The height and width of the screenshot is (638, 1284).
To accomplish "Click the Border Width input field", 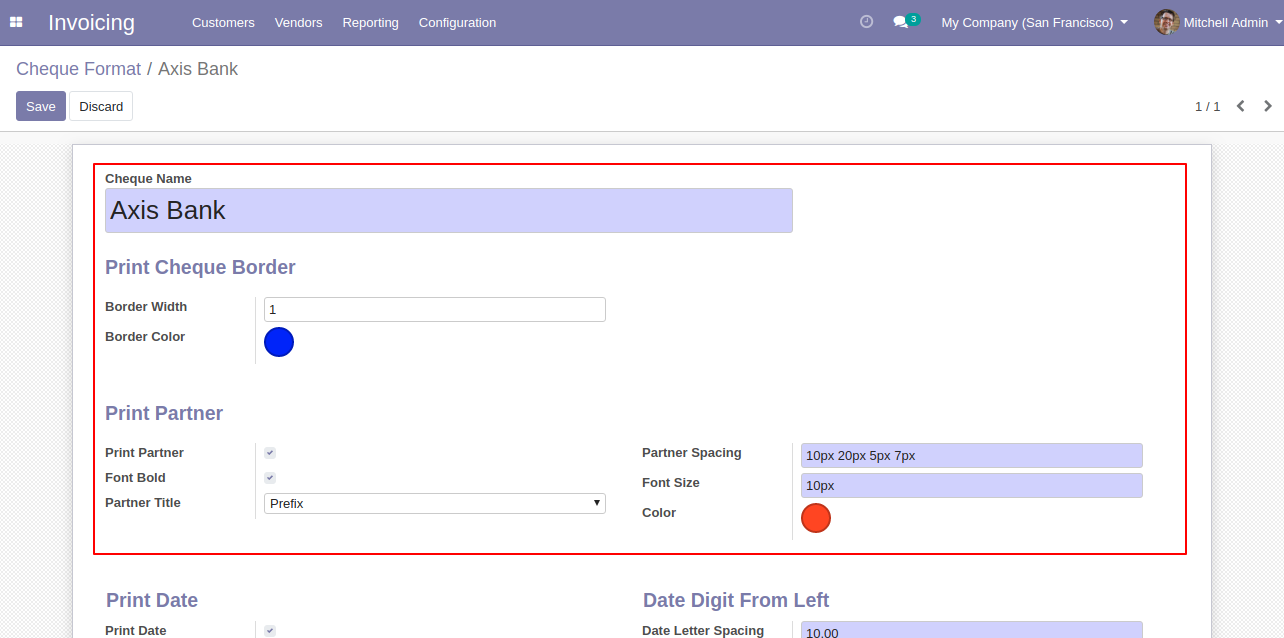I will 435,309.
